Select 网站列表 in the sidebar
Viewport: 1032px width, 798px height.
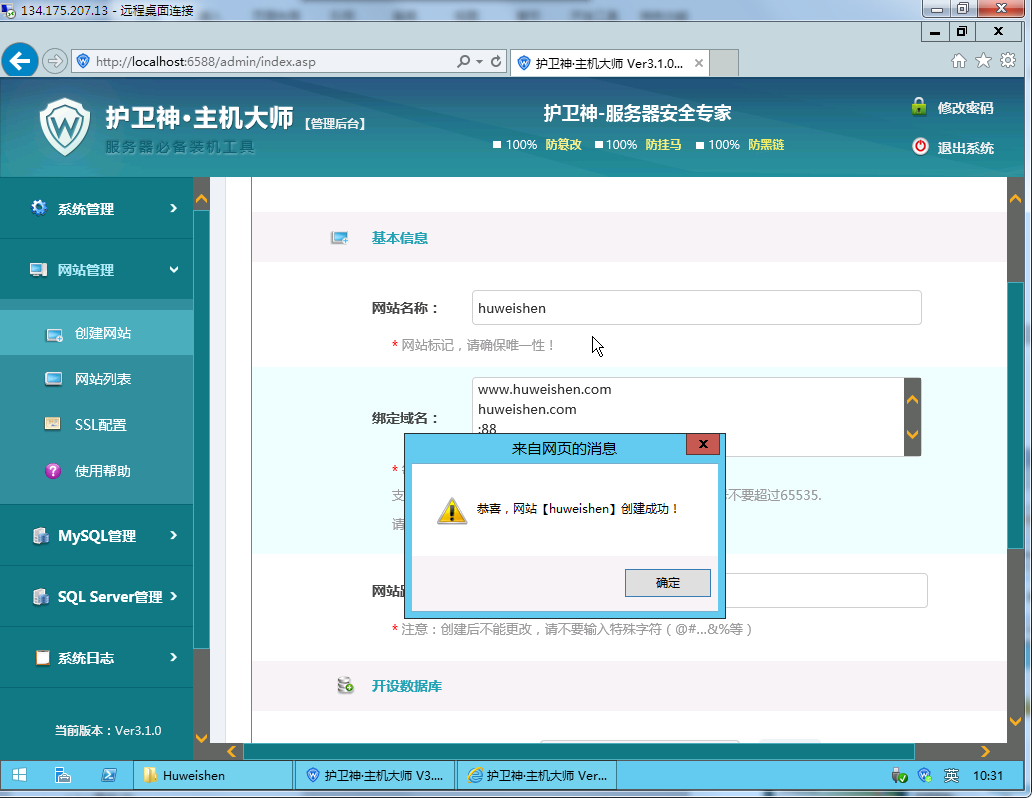coord(96,379)
